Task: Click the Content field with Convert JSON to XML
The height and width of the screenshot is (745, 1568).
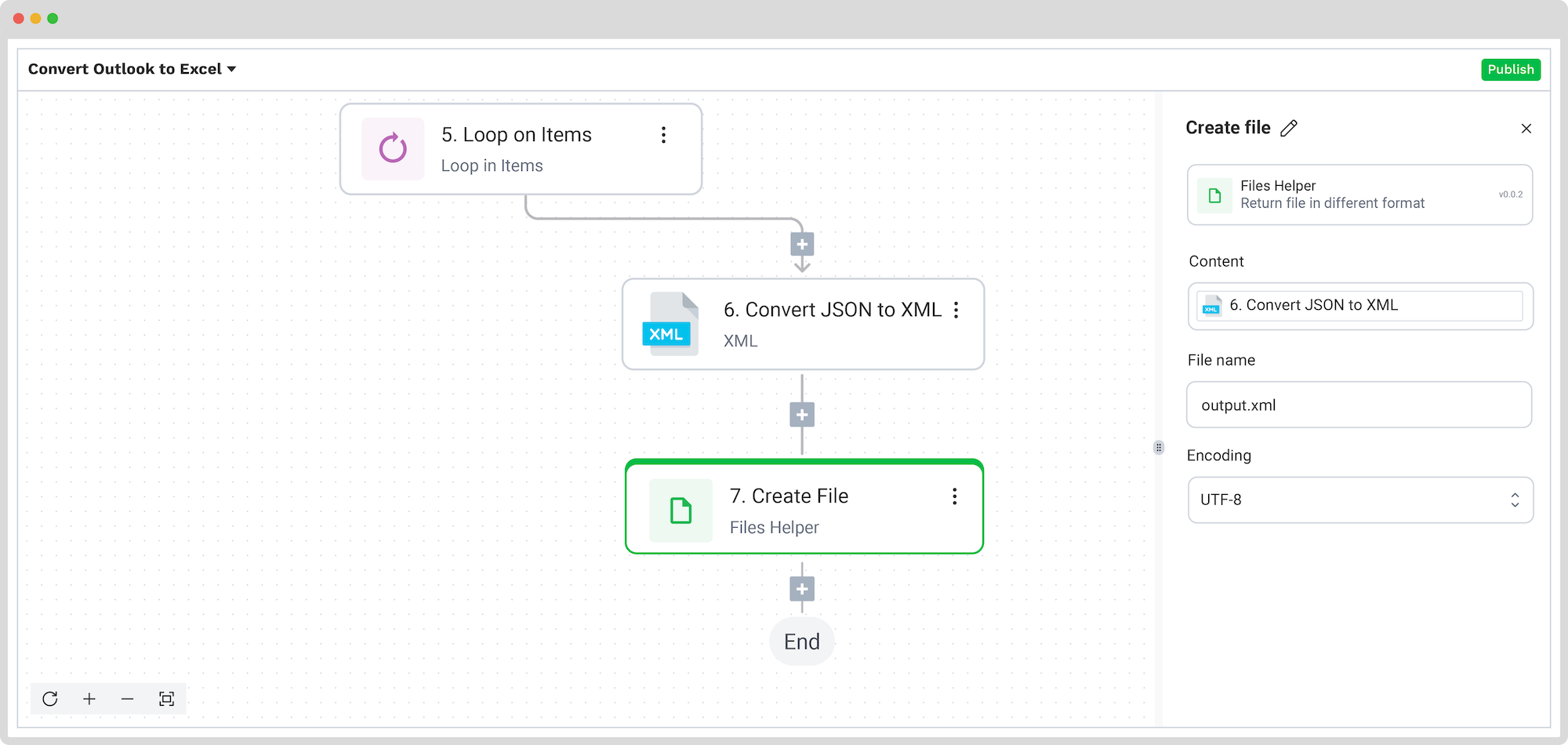Action: coord(1360,306)
